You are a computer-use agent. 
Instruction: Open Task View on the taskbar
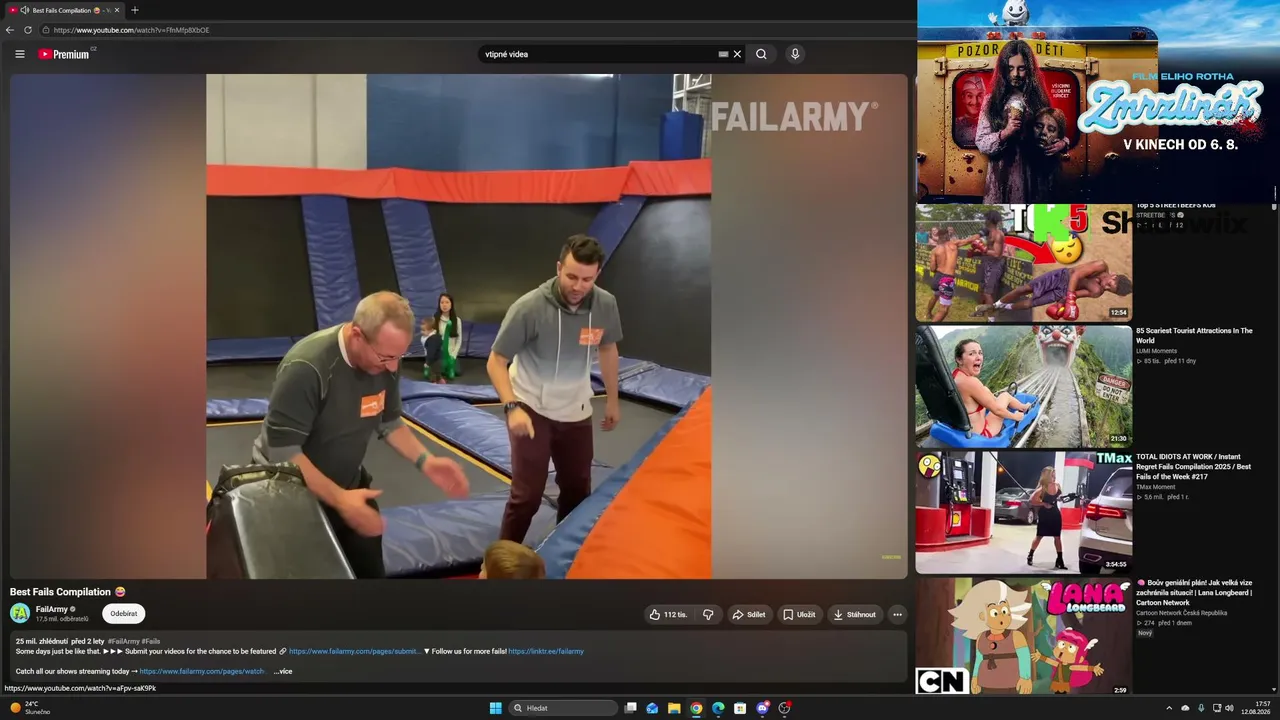tap(630, 708)
